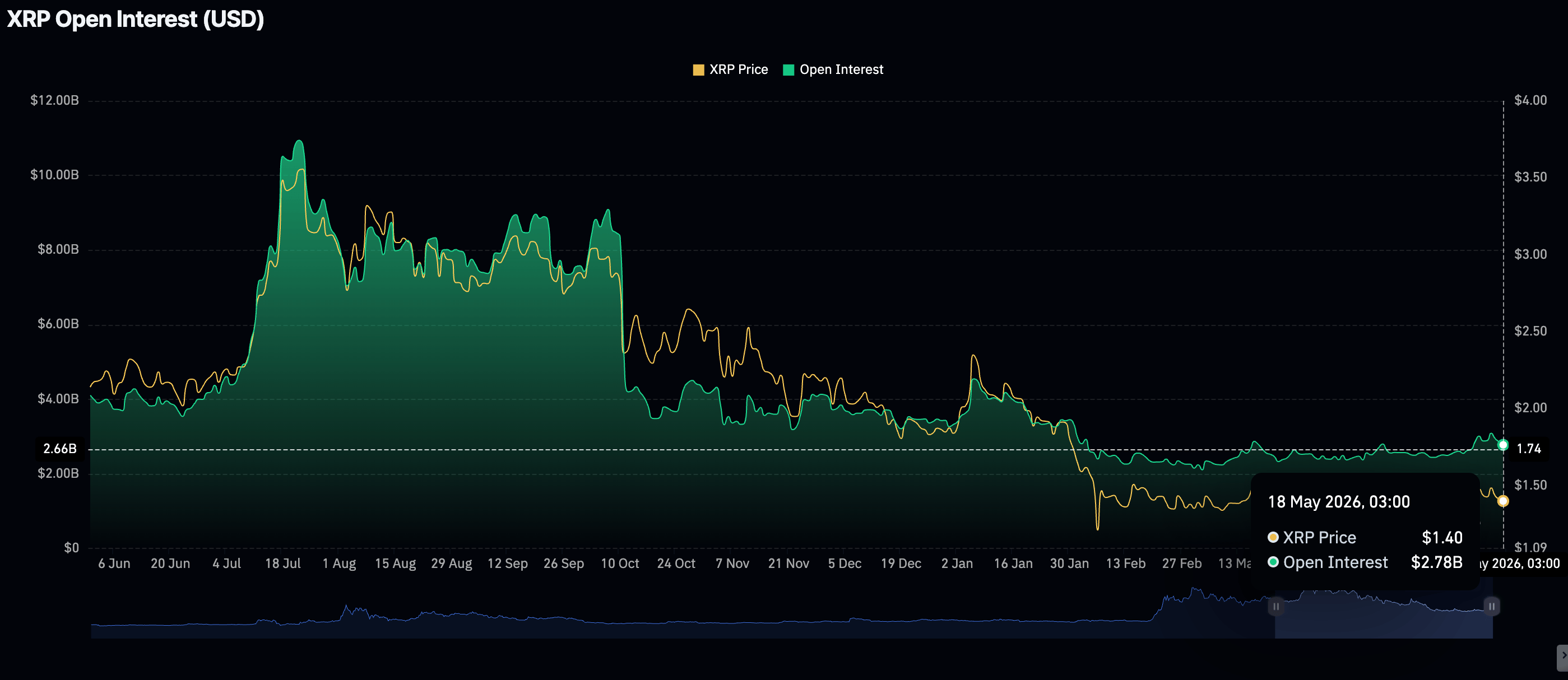Click the $0 left axis label

(x=72, y=548)
